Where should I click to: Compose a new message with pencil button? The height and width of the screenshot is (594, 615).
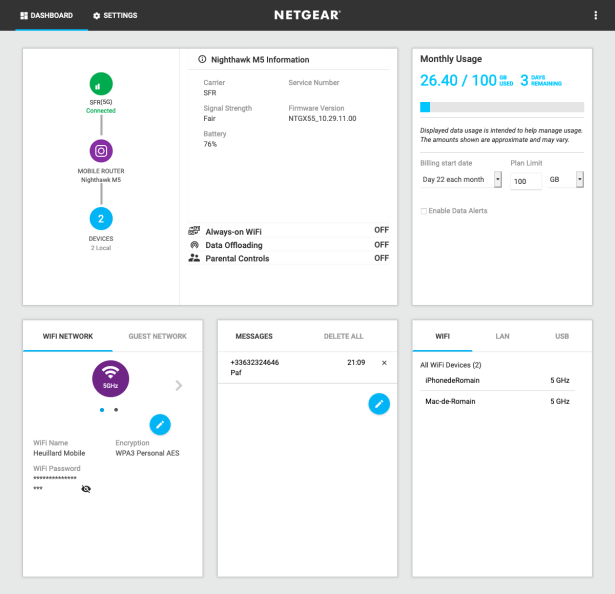click(x=379, y=404)
